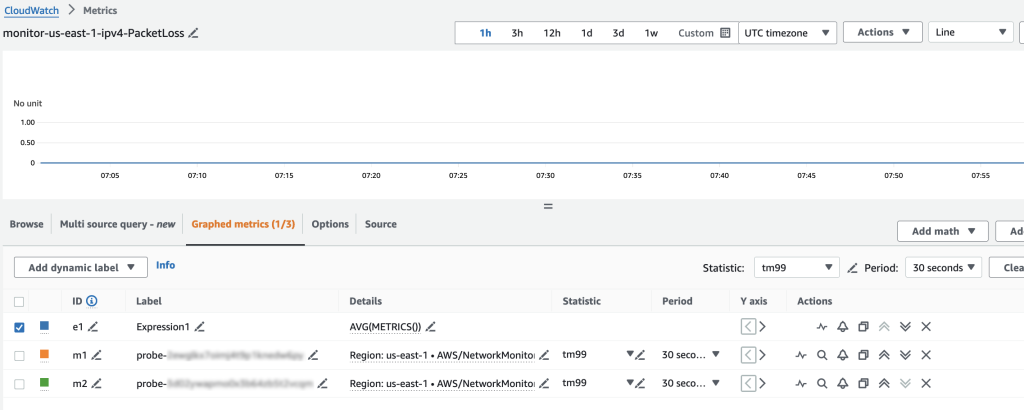Check the m2 row checkbox
Viewport: 1024px width, 410px height.
tap(19, 384)
